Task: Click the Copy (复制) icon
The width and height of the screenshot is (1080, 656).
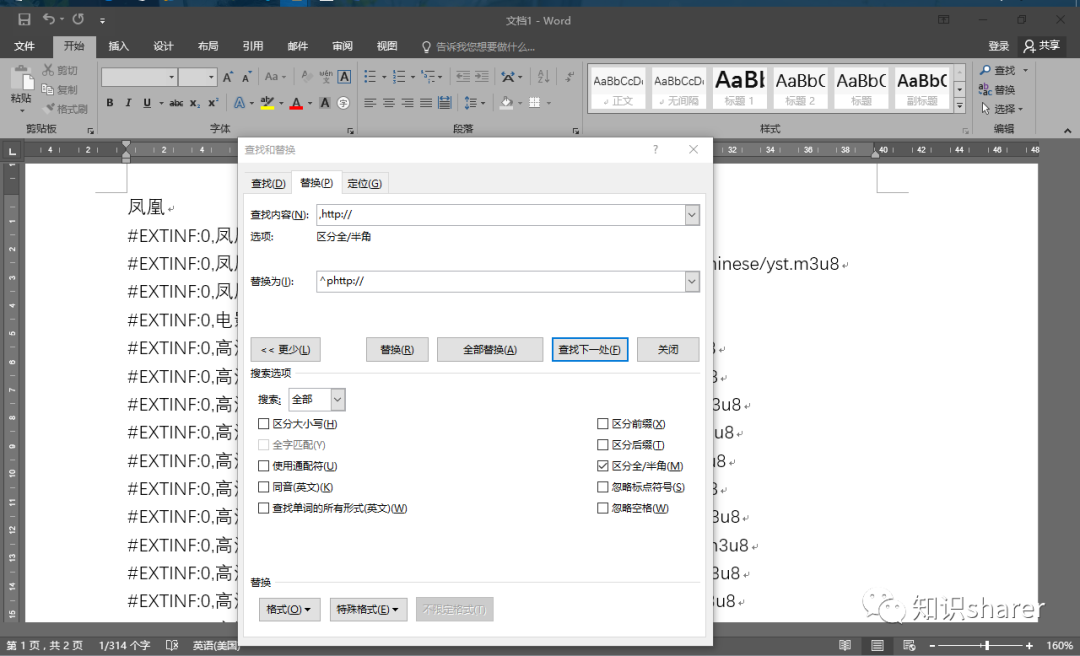Action: [x=48, y=89]
